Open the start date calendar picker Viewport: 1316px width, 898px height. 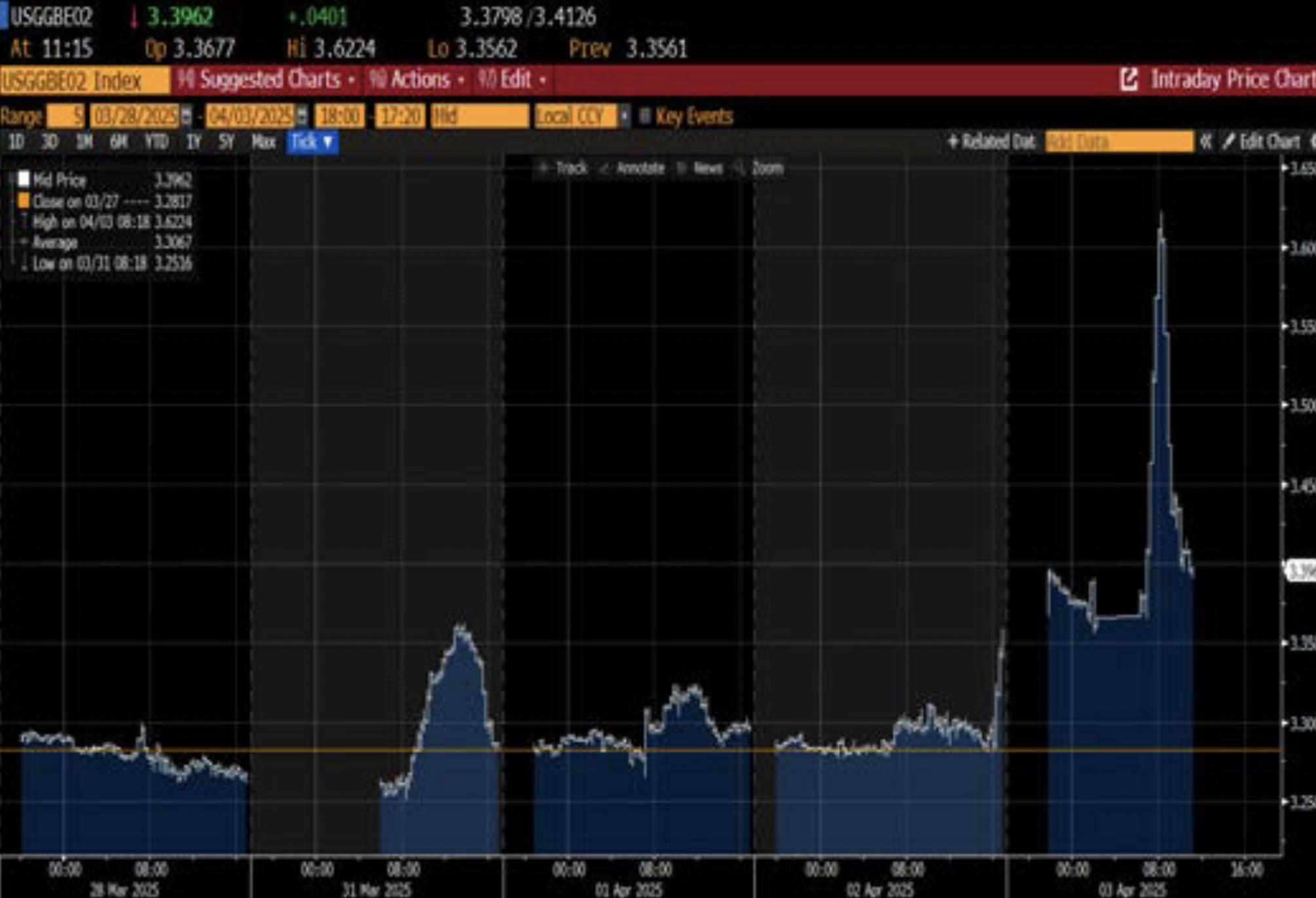[187, 117]
